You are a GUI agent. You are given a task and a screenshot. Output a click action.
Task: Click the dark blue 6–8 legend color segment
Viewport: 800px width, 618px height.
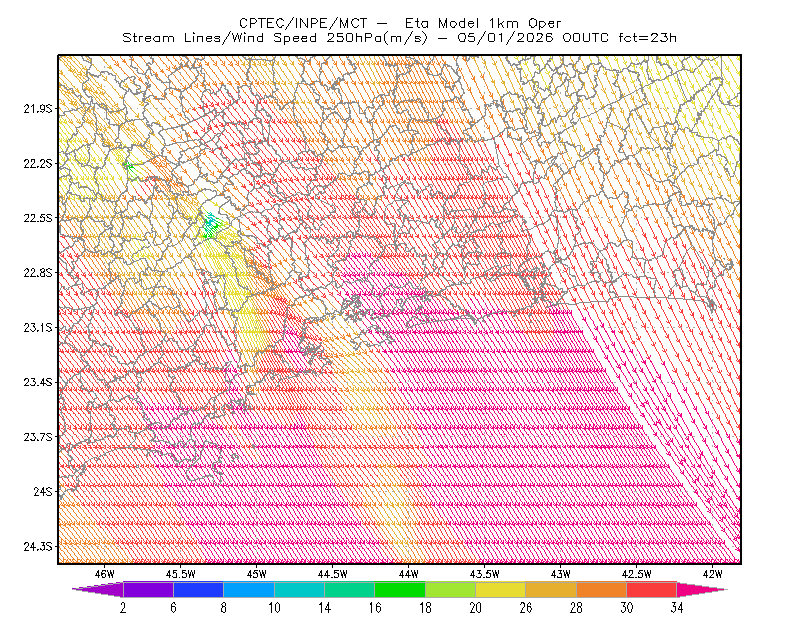(x=198, y=589)
